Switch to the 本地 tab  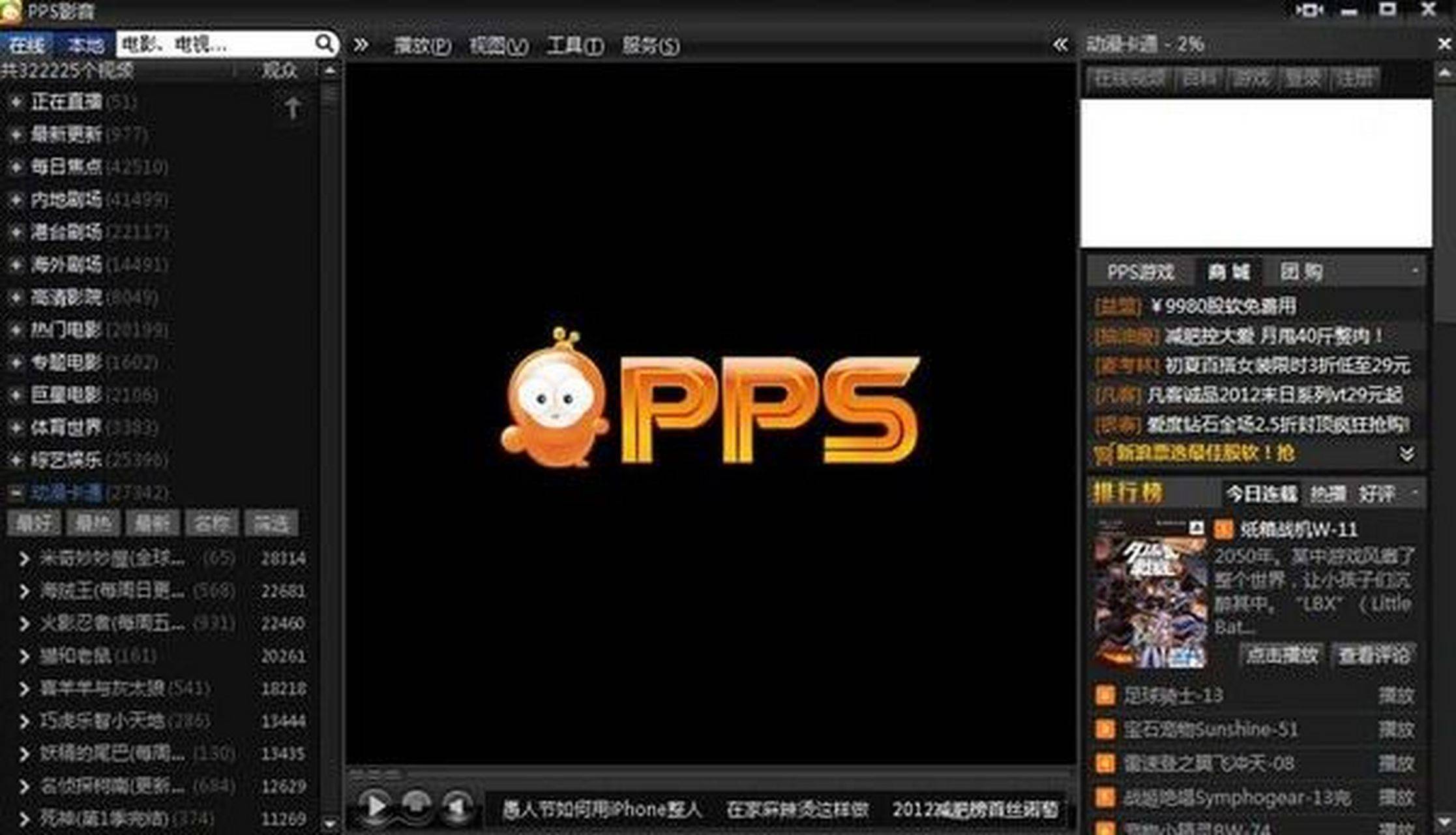click(x=85, y=44)
